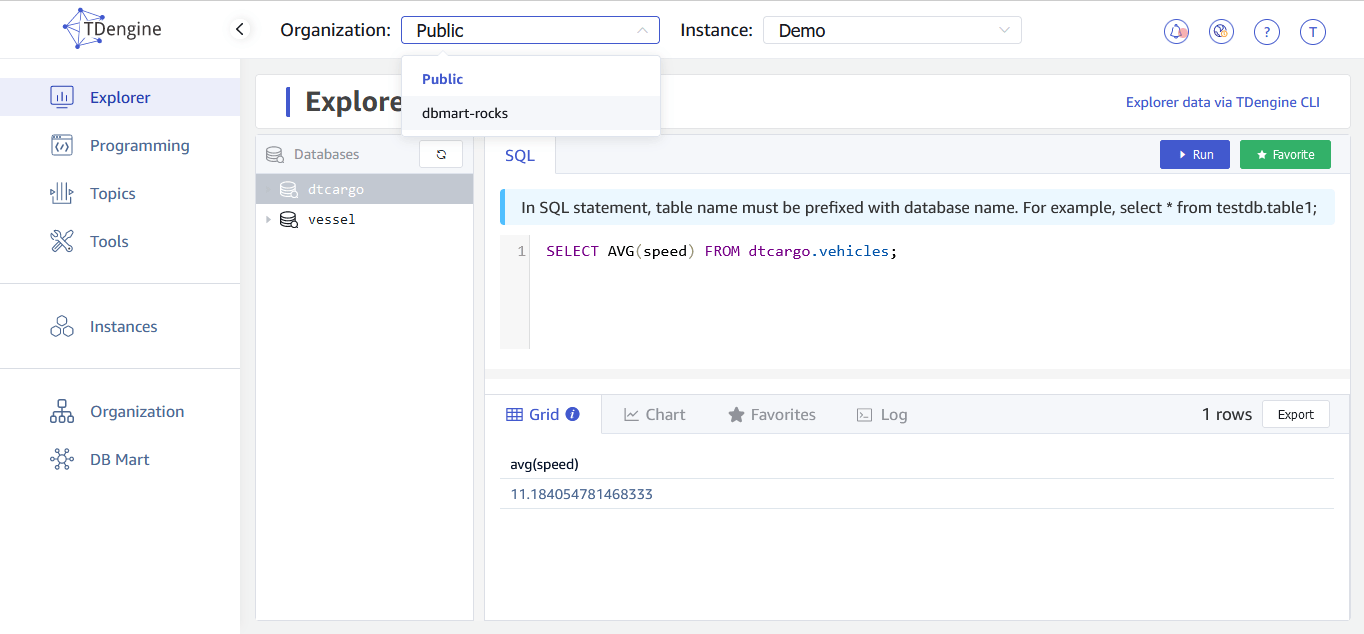Open the help question mark icon

pyautogui.click(x=1267, y=31)
